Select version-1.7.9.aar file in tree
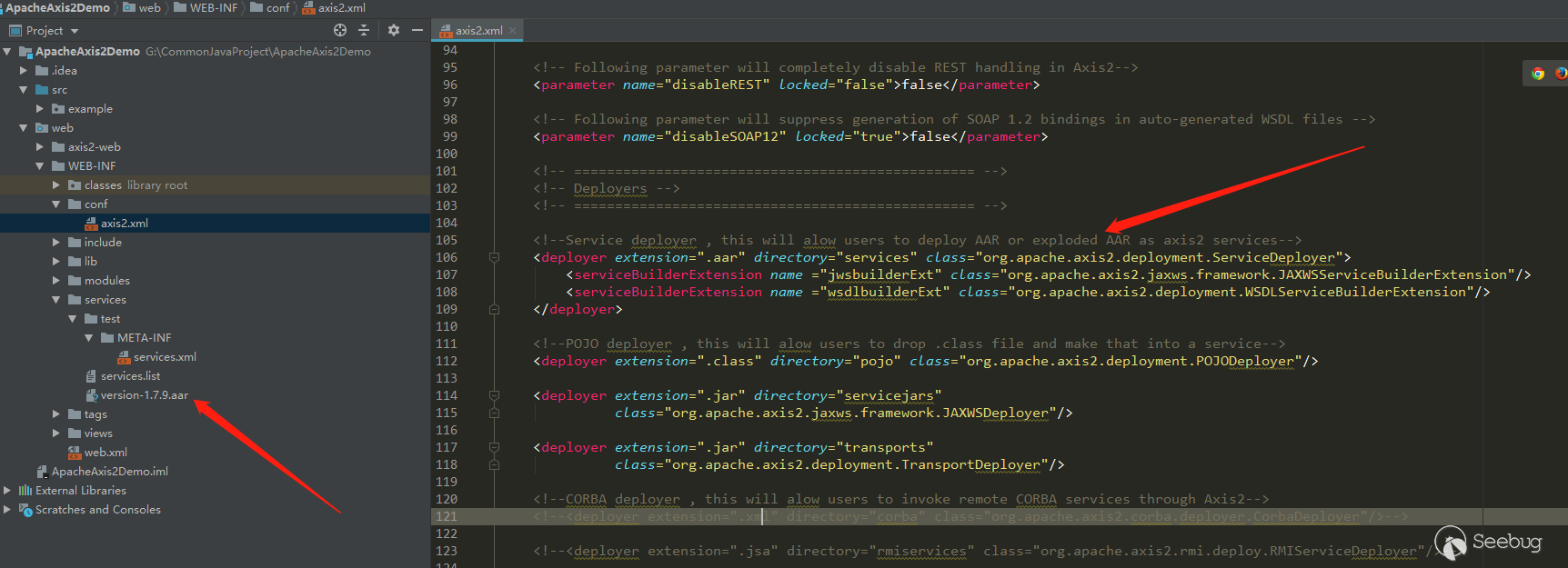The height and width of the screenshot is (568, 1568). [x=144, y=395]
